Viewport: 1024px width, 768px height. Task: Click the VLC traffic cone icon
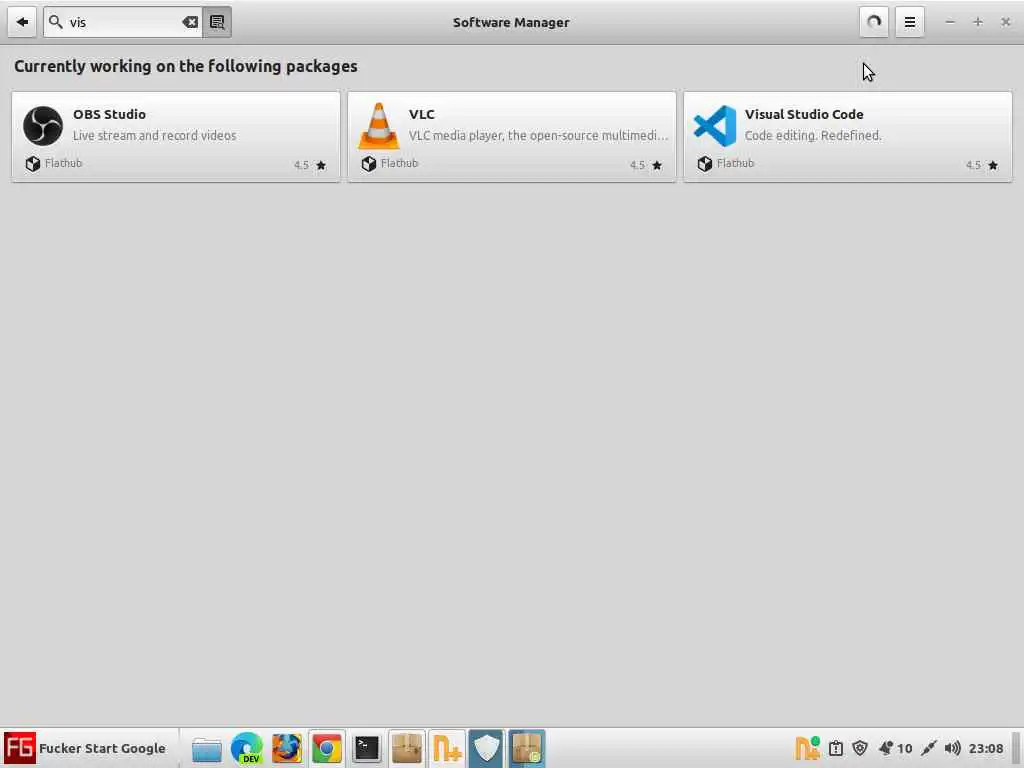coord(379,126)
